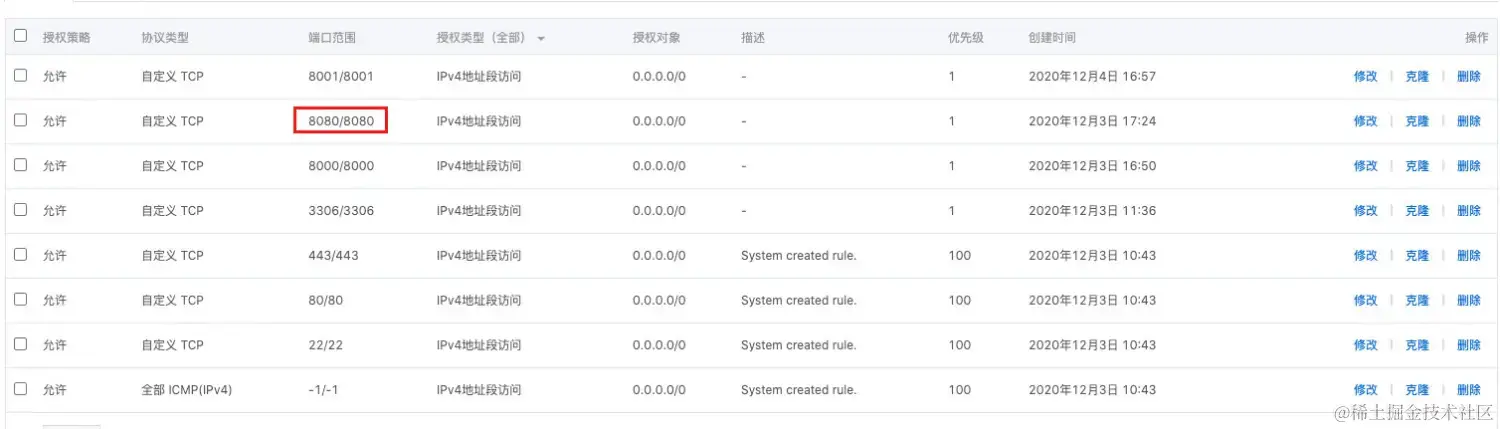Click the 优先级 column header

click(x=965, y=38)
